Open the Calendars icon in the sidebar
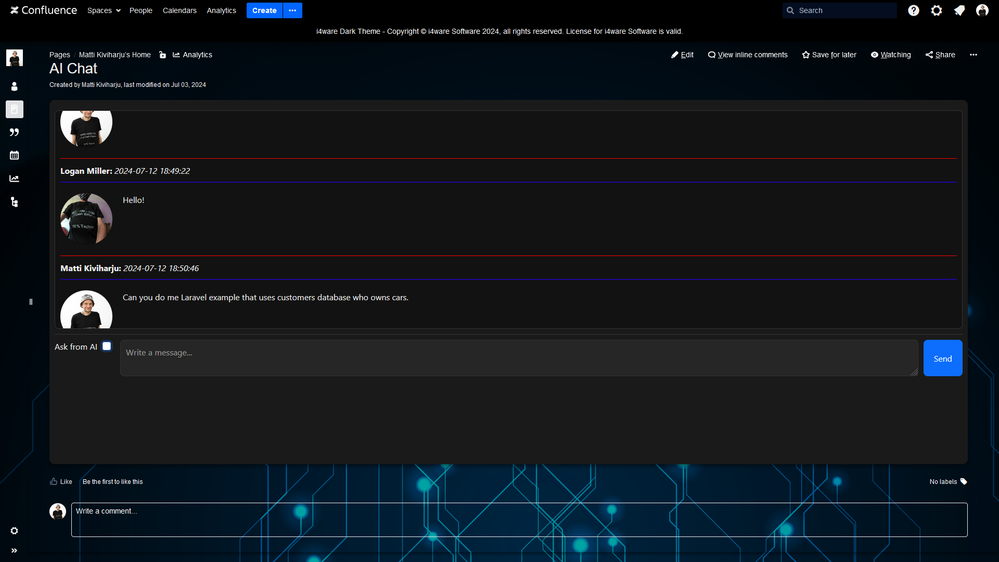 pyautogui.click(x=14, y=155)
